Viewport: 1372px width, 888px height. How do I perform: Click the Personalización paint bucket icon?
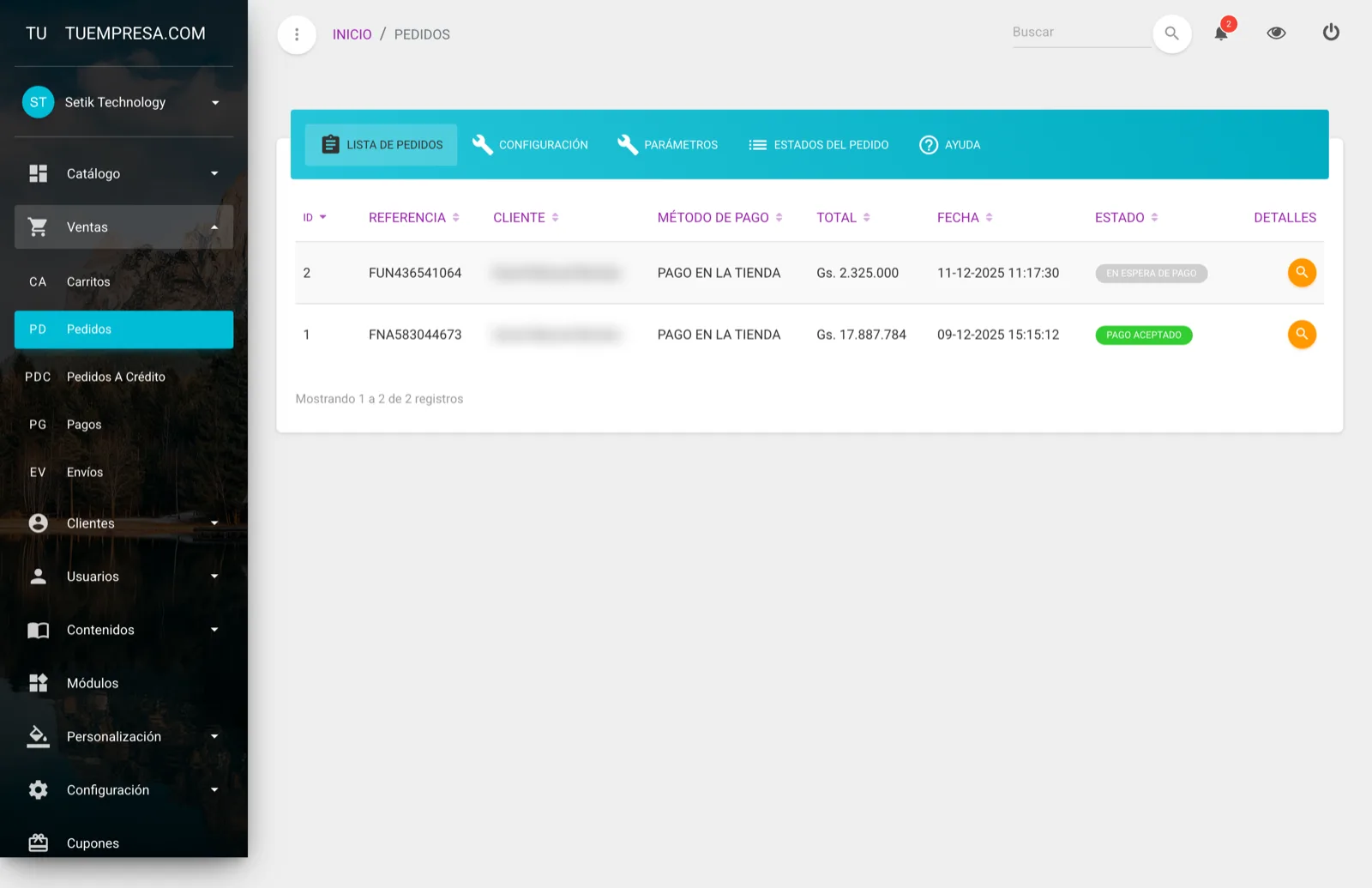pos(38,737)
